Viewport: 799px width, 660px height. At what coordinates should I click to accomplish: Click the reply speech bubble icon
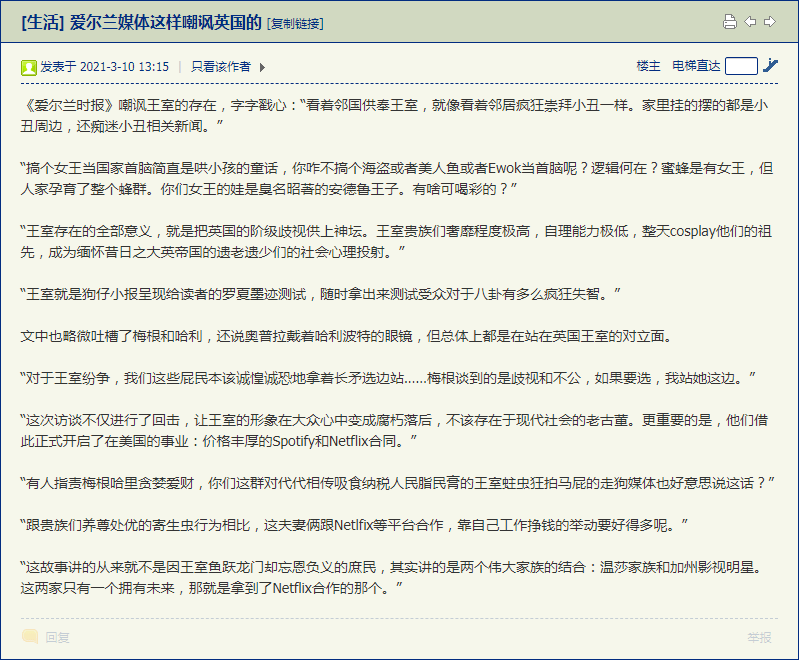tap(30, 637)
